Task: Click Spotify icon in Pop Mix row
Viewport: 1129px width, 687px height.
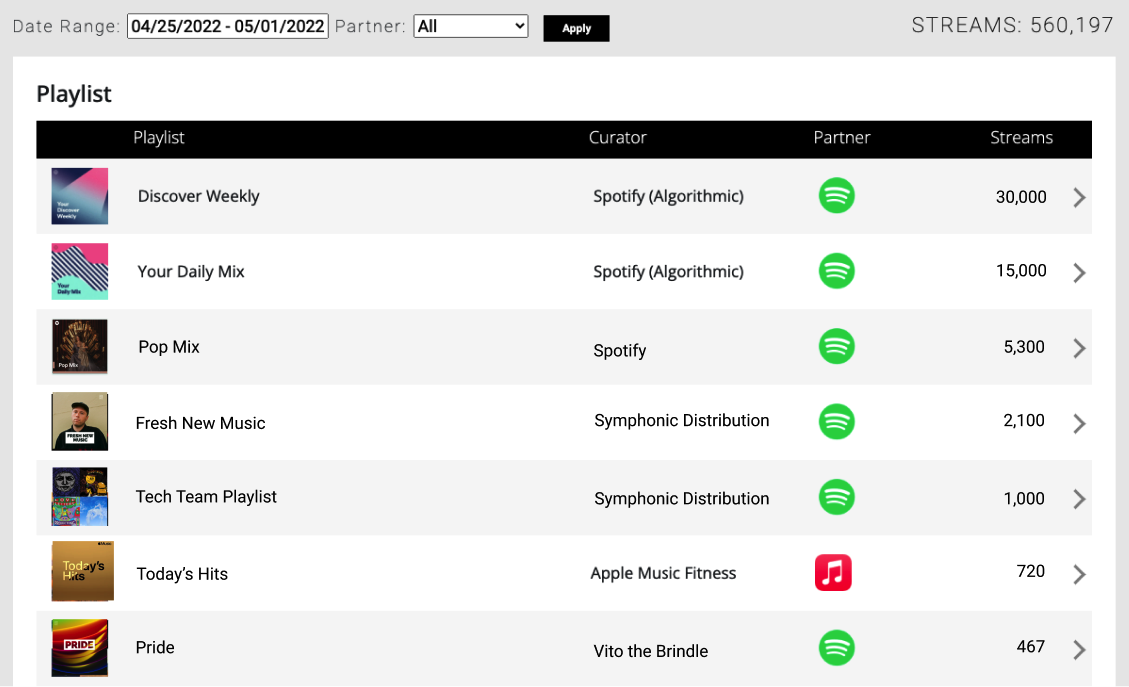Action: (836, 347)
